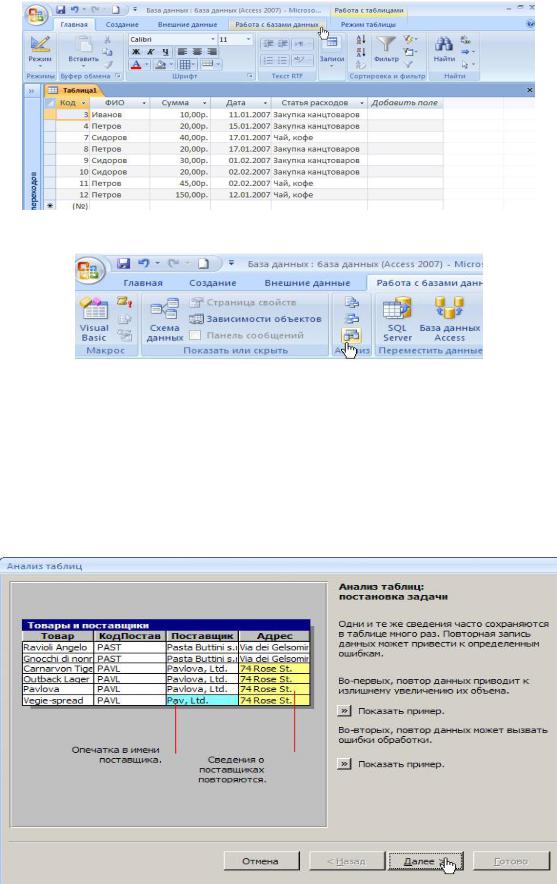Click the top icon in Анализ group
Image resolution: width=557 pixels, height=884 pixels.
[x=351, y=303]
